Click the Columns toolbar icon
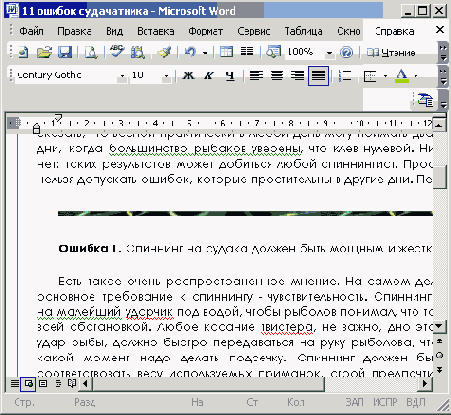The width and height of the screenshot is (451, 415). 247,51
